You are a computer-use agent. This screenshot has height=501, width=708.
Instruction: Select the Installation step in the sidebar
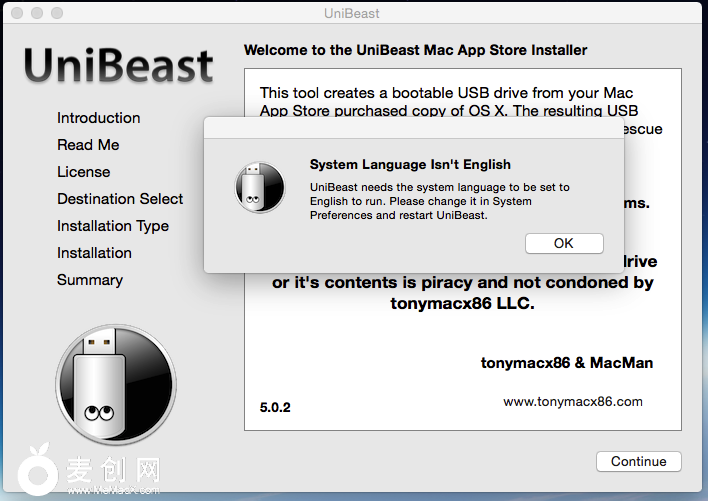pyautogui.click(x=94, y=253)
